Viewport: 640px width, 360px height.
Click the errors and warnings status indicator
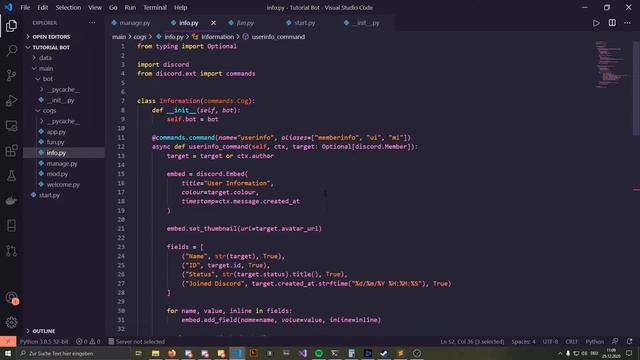pos(88,341)
